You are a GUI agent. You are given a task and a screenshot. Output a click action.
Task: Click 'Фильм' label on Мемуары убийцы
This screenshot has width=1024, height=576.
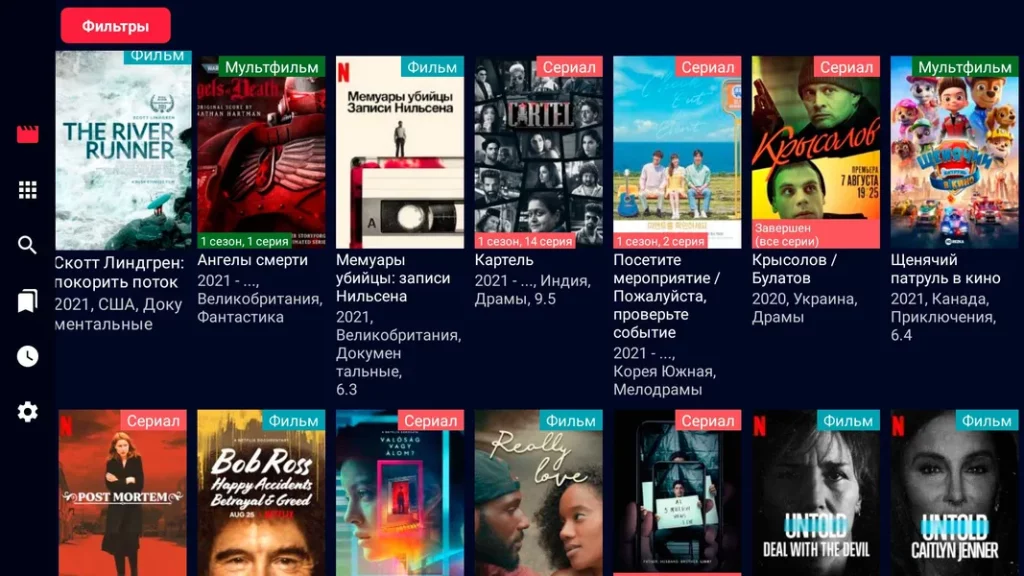pyautogui.click(x=432, y=67)
